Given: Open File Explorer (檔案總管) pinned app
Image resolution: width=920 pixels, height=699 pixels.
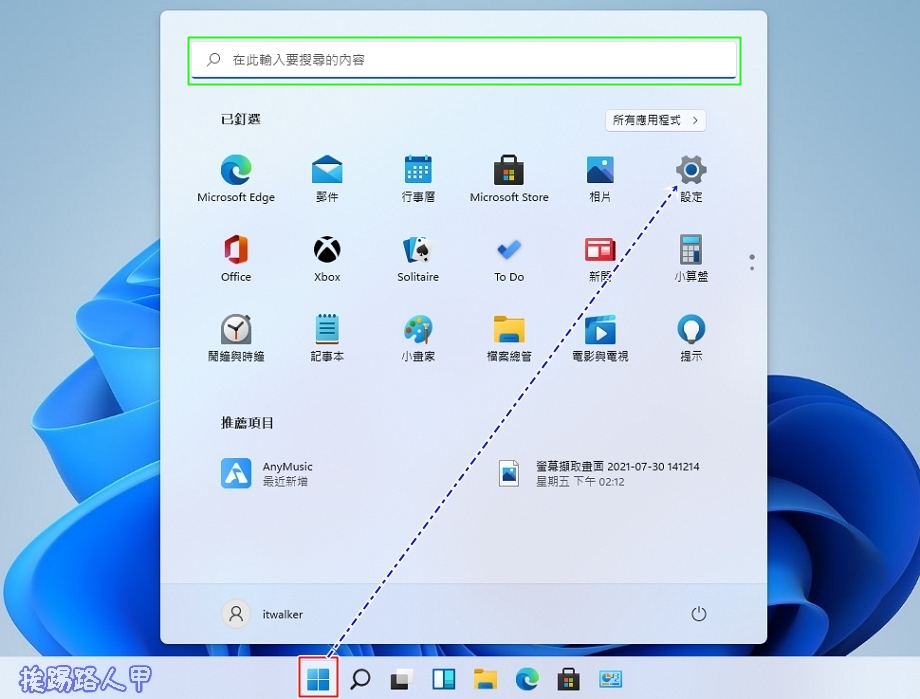Looking at the screenshot, I should pyautogui.click(x=509, y=337).
